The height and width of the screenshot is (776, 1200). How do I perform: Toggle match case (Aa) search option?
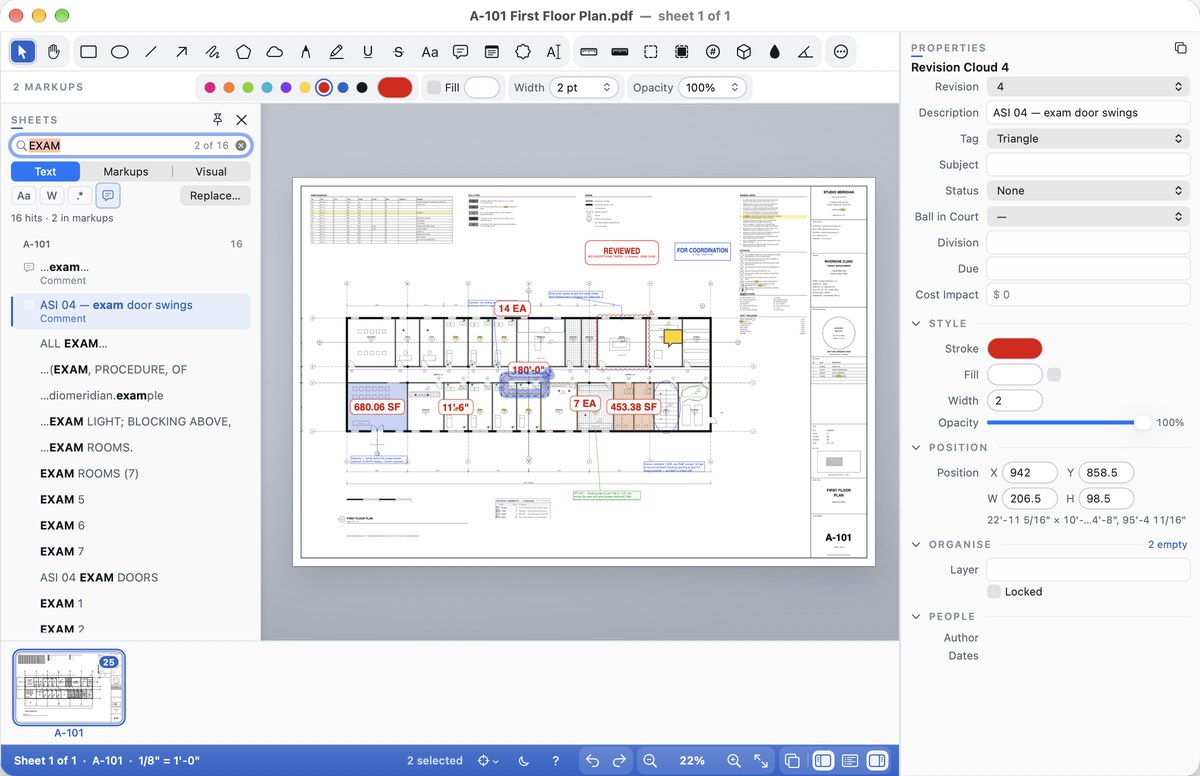(24, 196)
